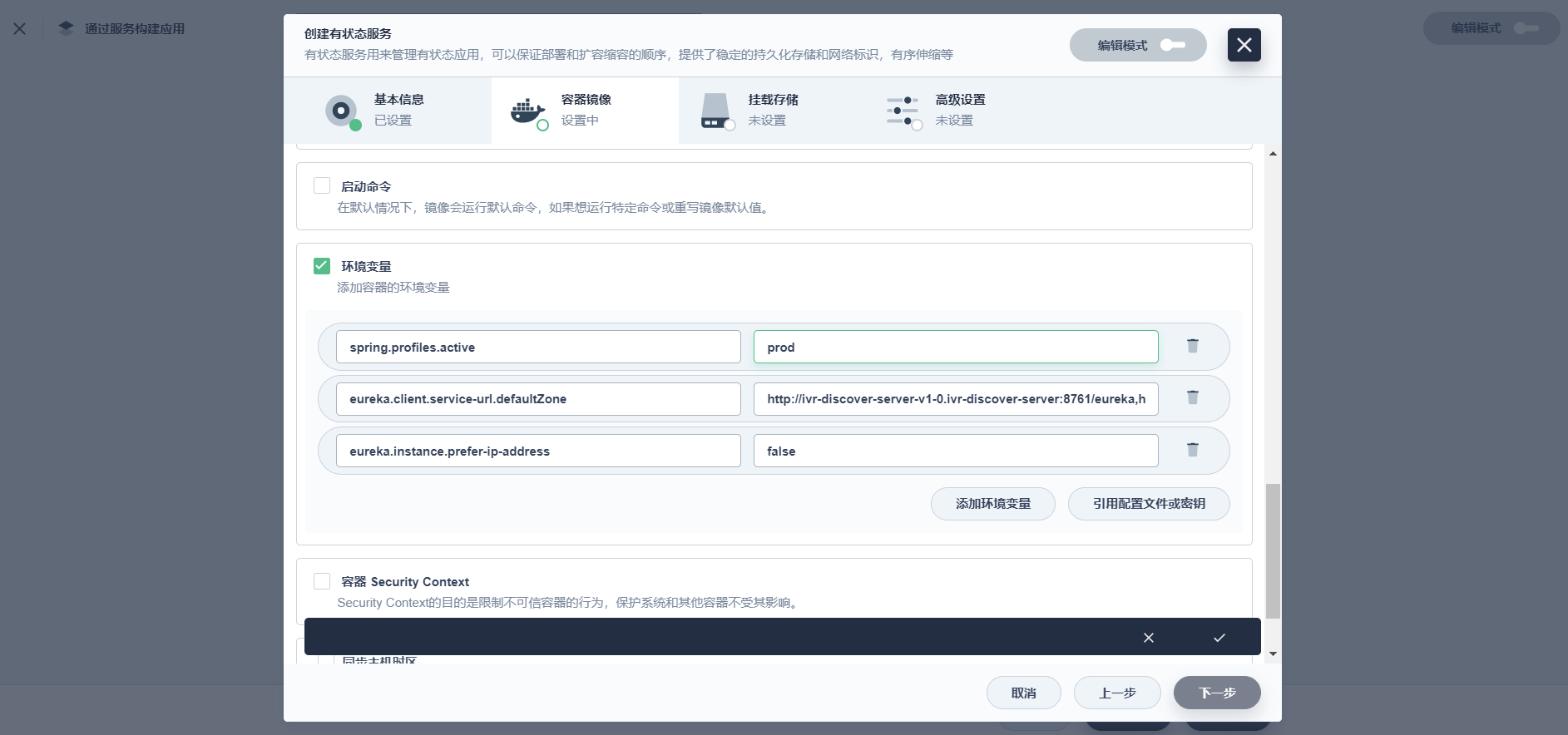Edit the prod value field

(x=956, y=347)
